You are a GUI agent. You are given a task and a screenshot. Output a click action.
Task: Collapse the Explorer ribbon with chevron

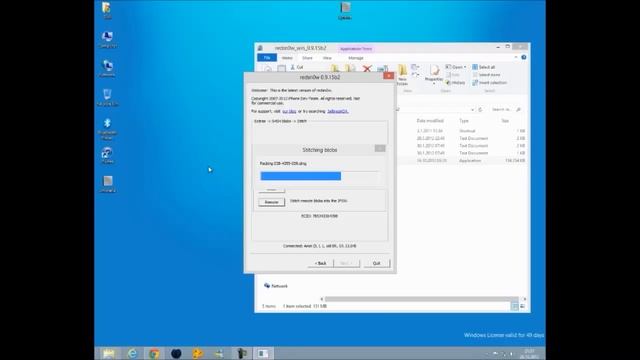516,58
